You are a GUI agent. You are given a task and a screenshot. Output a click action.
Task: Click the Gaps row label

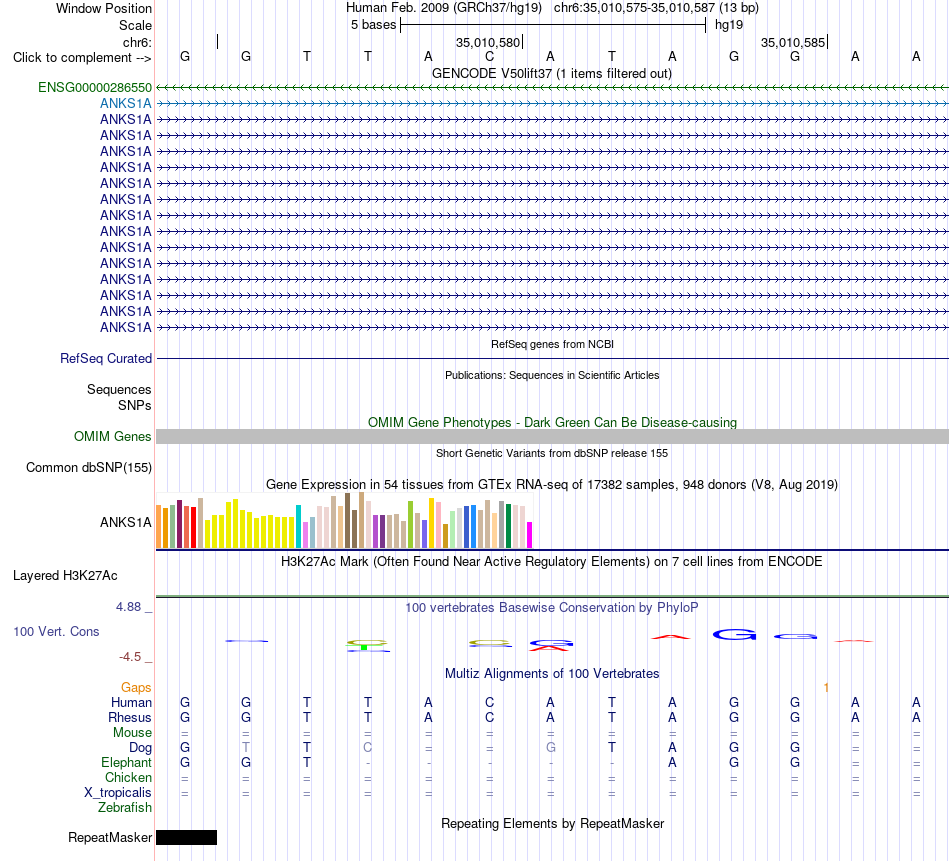pos(136,687)
